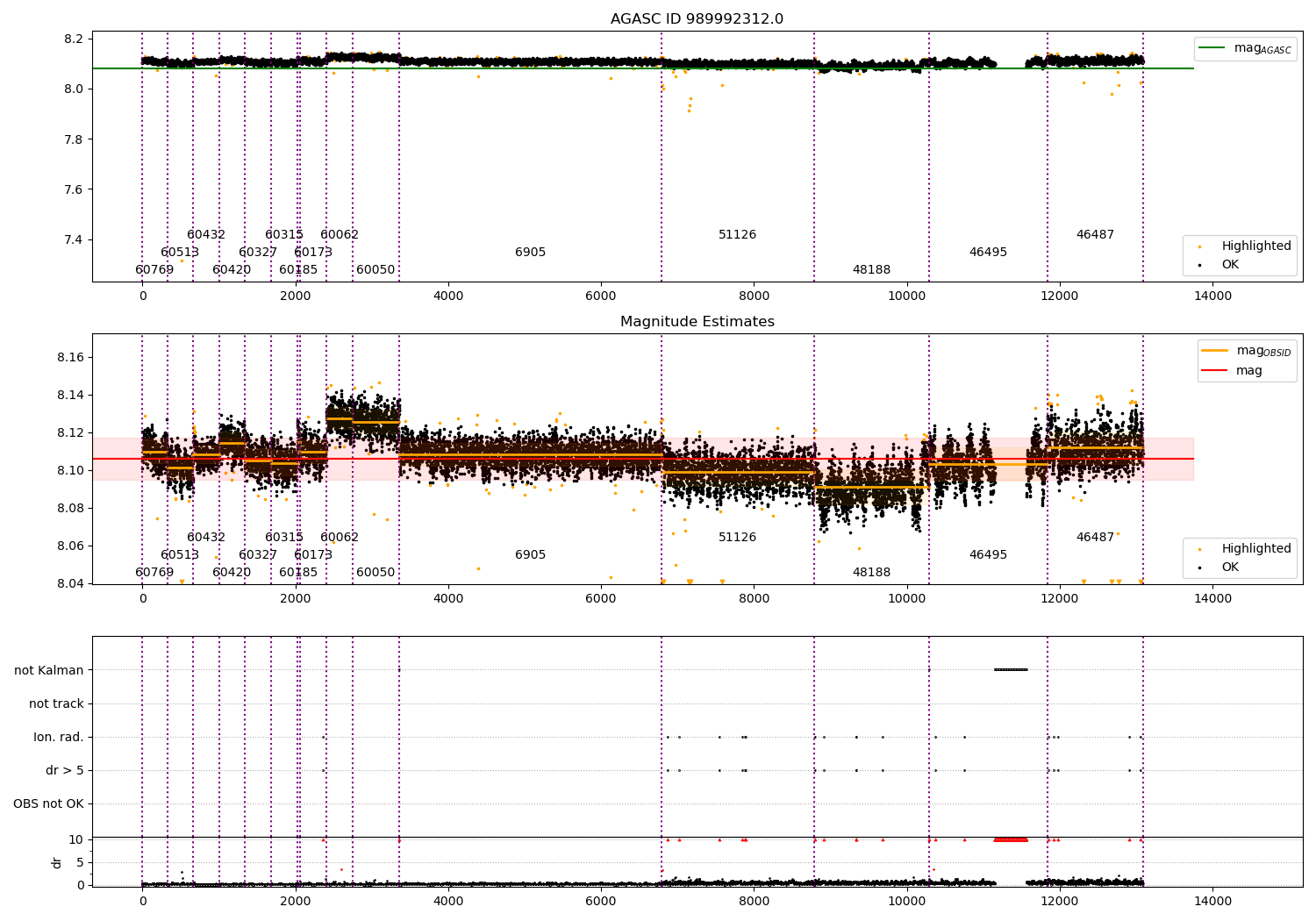This screenshot has width=1316, height=921.
Task: Click the row of 'not Kalman' flag markers
Action: click(x=1011, y=670)
